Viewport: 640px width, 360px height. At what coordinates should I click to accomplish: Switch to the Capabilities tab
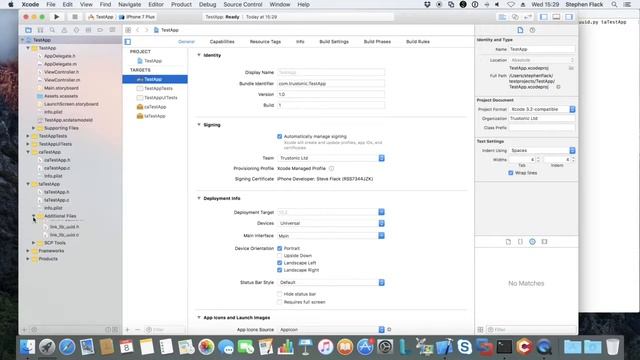tap(222, 42)
